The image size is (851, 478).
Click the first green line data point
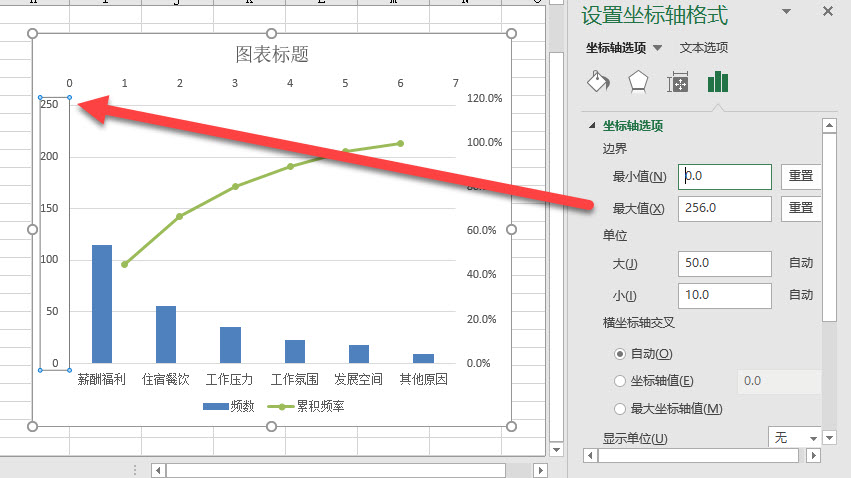click(125, 264)
